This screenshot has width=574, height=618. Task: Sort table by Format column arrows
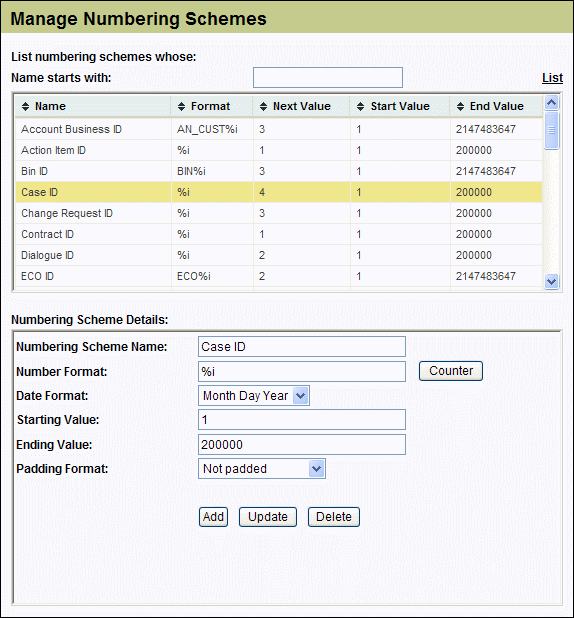[181, 106]
